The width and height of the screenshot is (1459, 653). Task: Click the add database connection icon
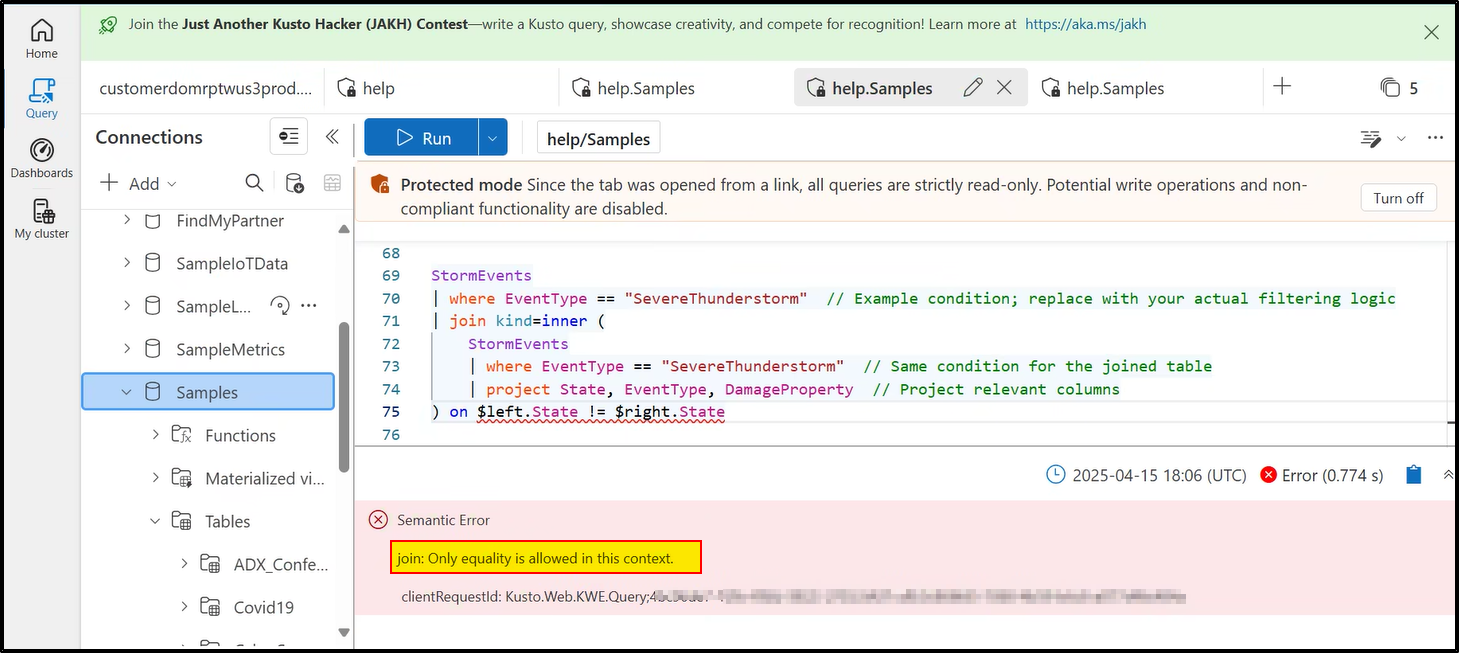[294, 183]
